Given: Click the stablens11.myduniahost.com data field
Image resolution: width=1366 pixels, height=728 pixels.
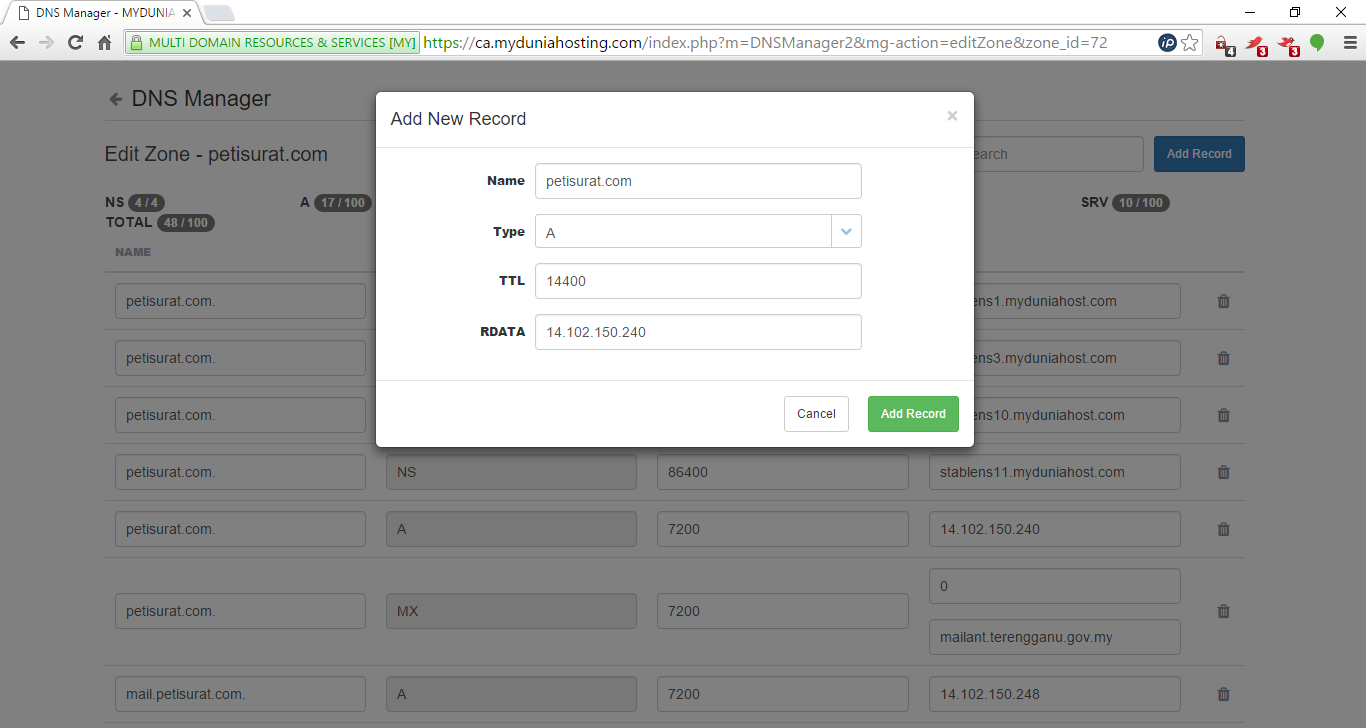Looking at the screenshot, I should pyautogui.click(x=1055, y=472).
